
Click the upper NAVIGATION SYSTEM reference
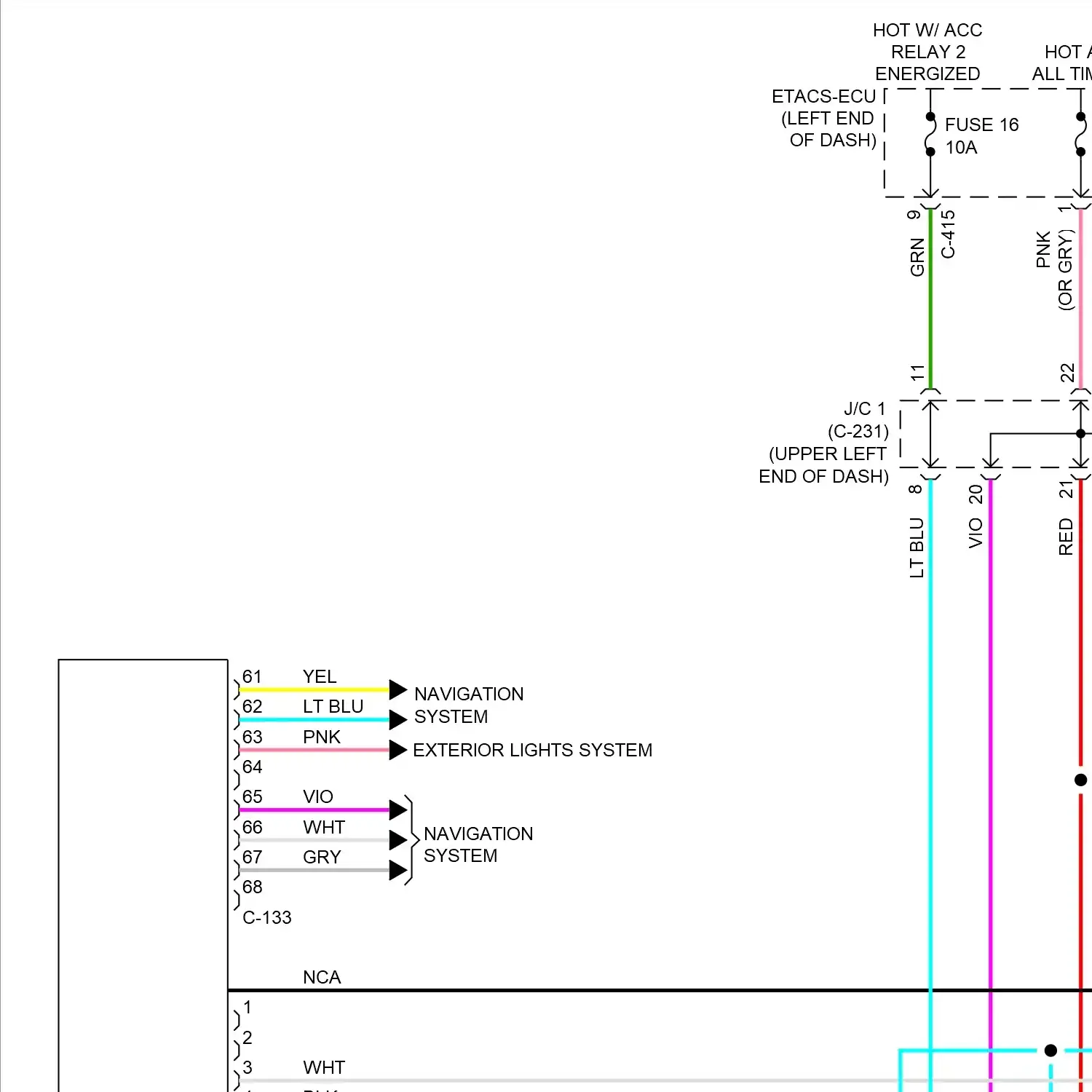click(x=469, y=705)
